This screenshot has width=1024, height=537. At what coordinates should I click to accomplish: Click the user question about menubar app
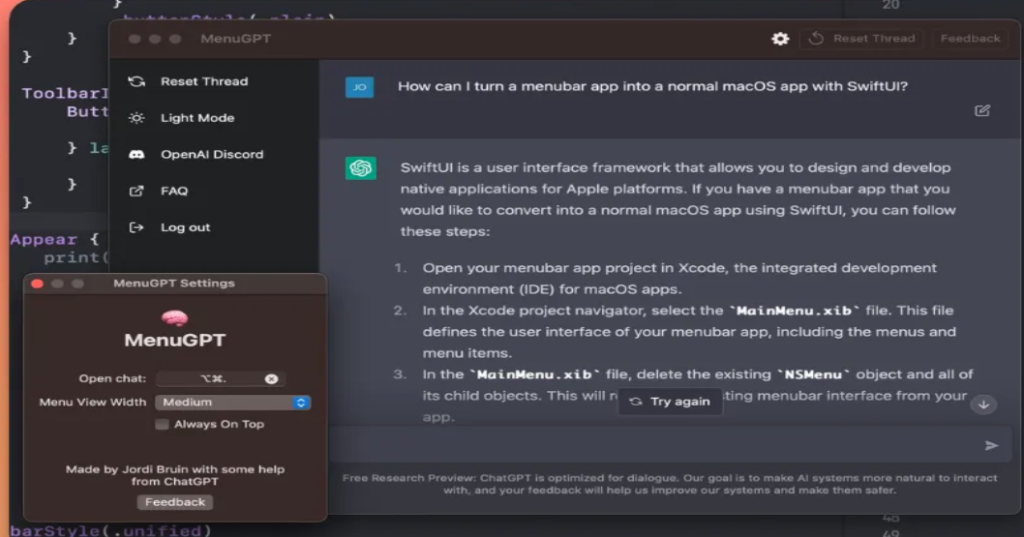653,86
